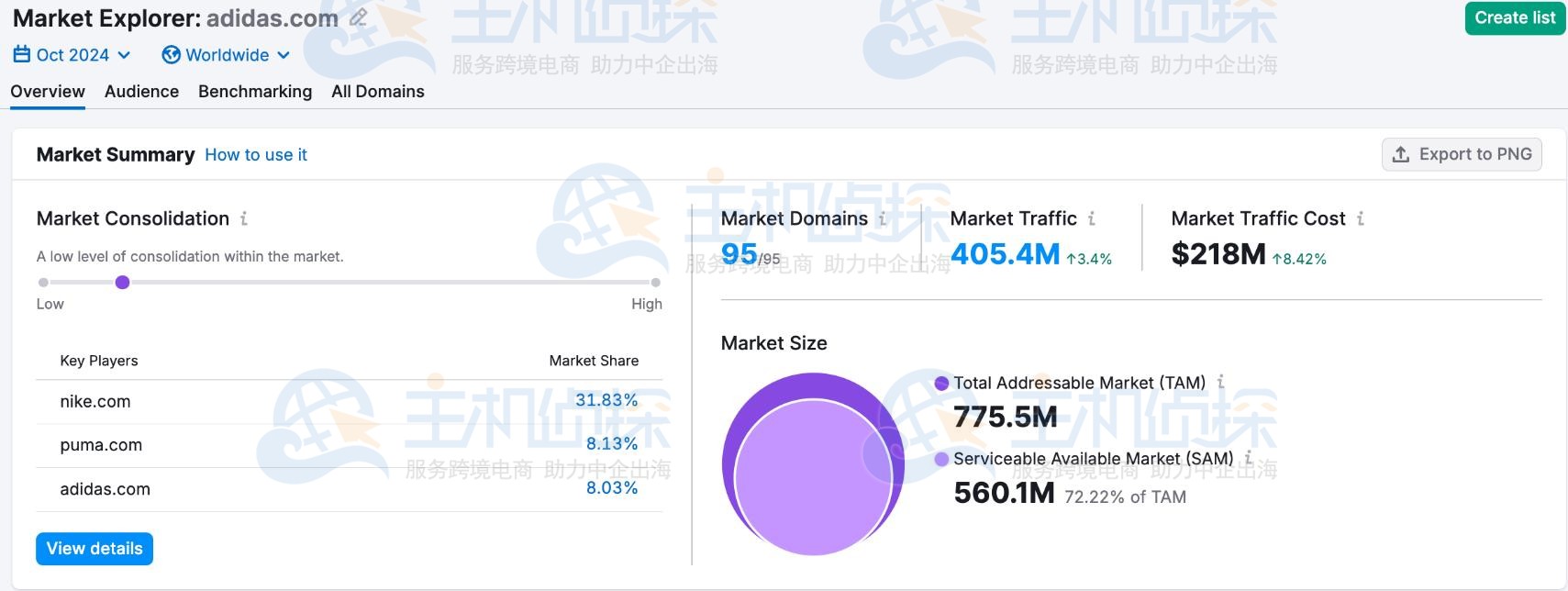Open the How to use it link
1568x591 pixels.
click(256, 155)
